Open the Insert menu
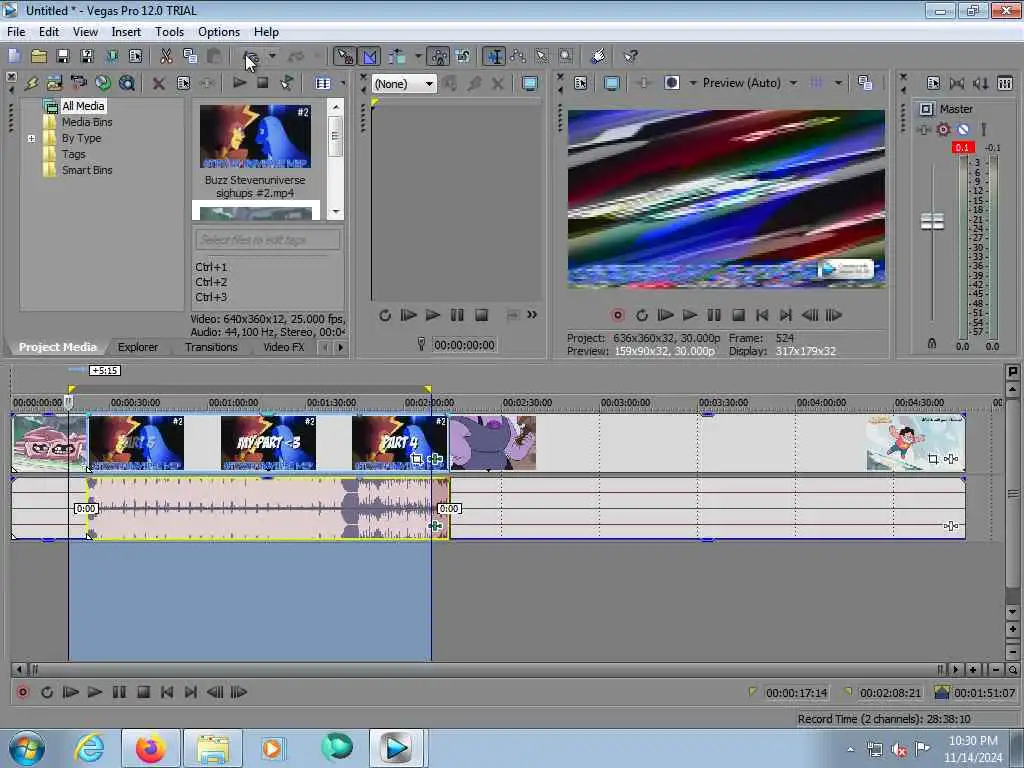The height and width of the screenshot is (768, 1024). pos(126,32)
